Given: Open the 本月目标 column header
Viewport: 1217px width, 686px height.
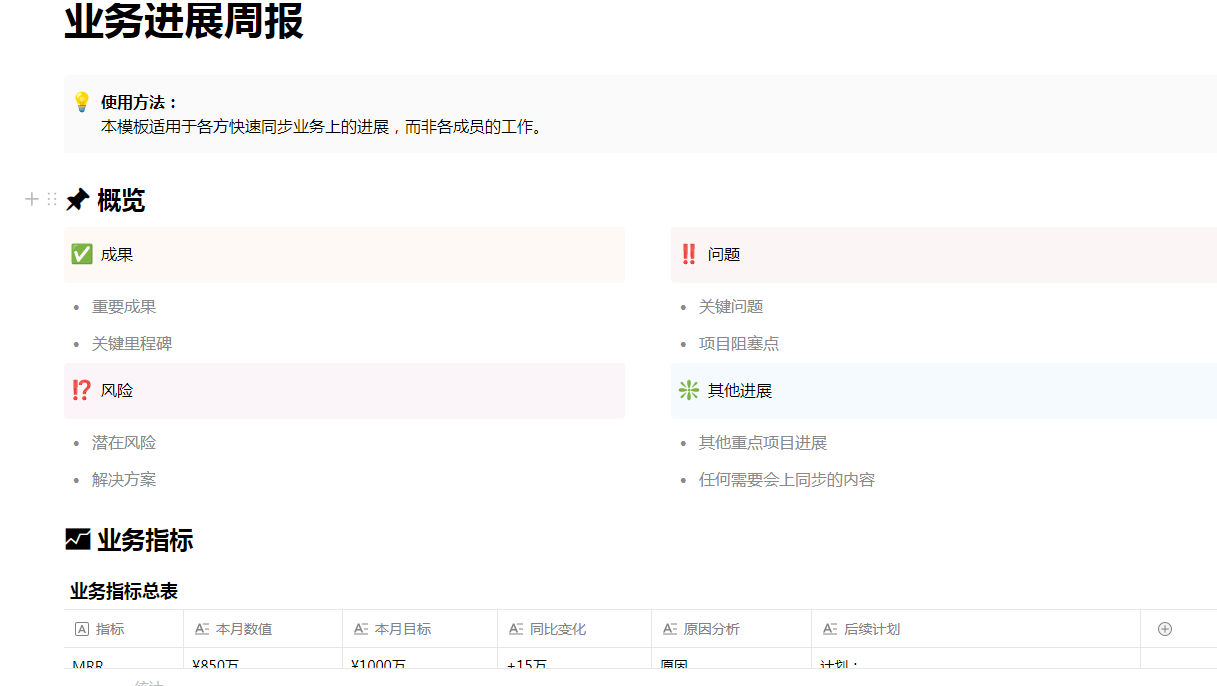Looking at the screenshot, I should pos(421,629).
